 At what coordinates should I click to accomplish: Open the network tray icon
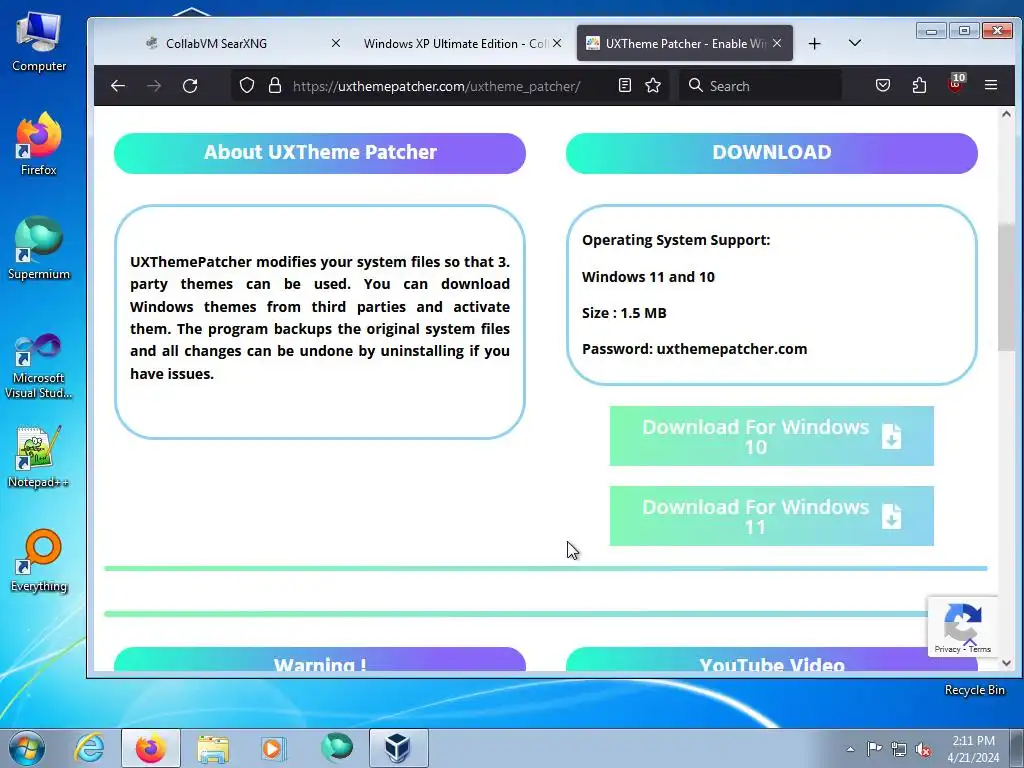click(899, 749)
